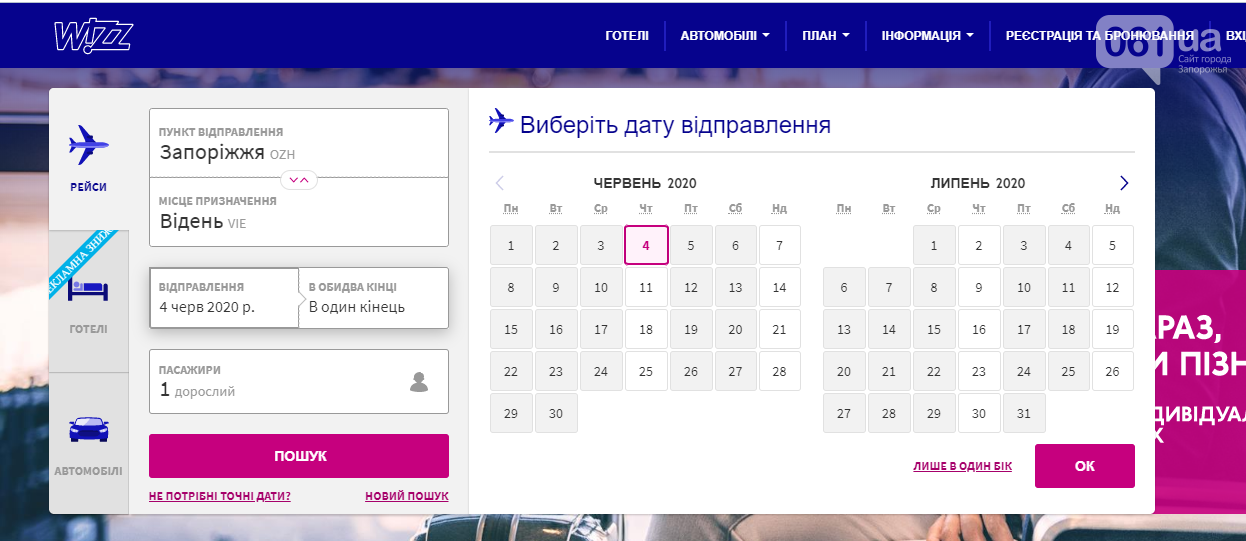This screenshot has height=541, width=1246.
Task: Select June 11 in the calendar
Action: tap(646, 287)
